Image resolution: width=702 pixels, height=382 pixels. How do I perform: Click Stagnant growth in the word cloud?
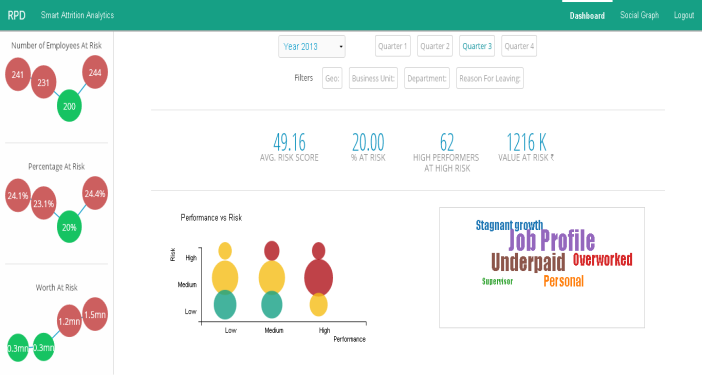point(509,225)
